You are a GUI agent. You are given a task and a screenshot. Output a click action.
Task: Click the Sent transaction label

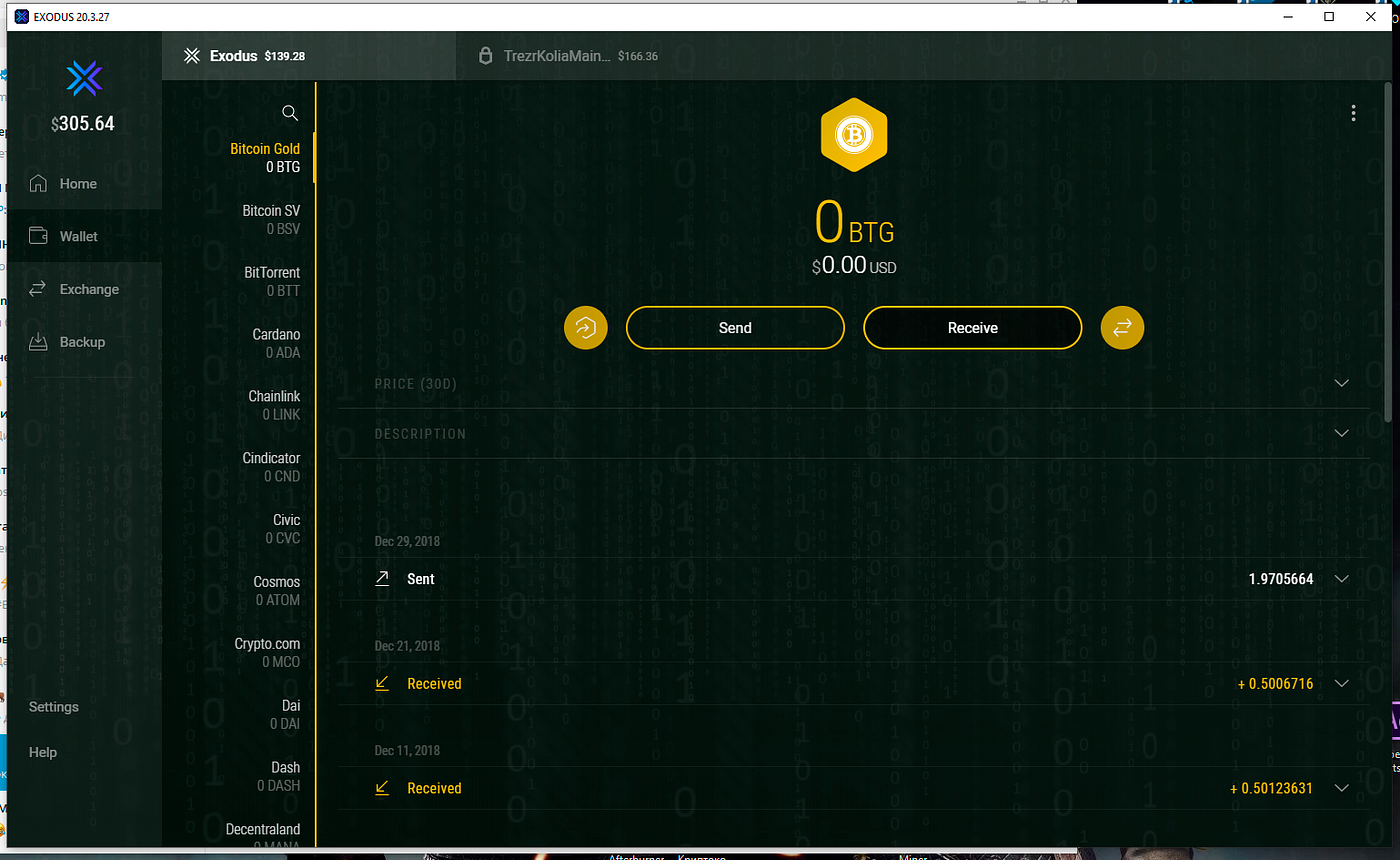[421, 579]
